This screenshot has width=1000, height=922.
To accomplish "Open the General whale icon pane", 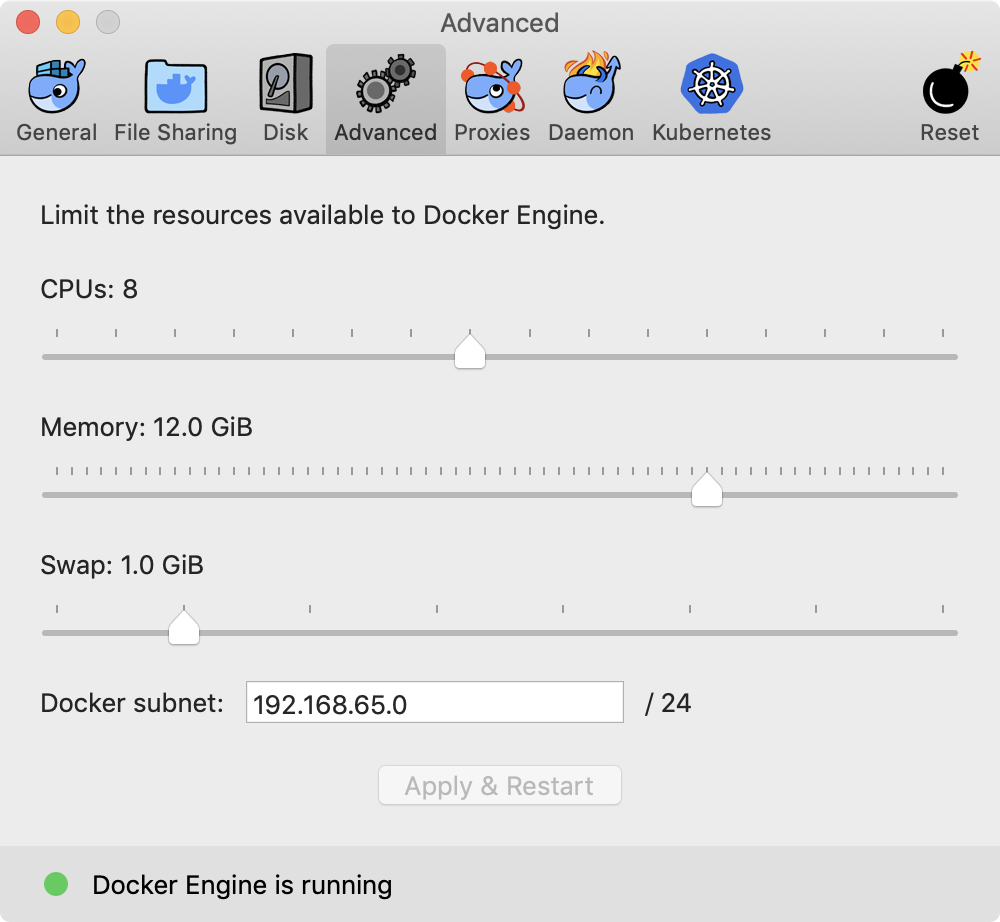I will tap(57, 99).
